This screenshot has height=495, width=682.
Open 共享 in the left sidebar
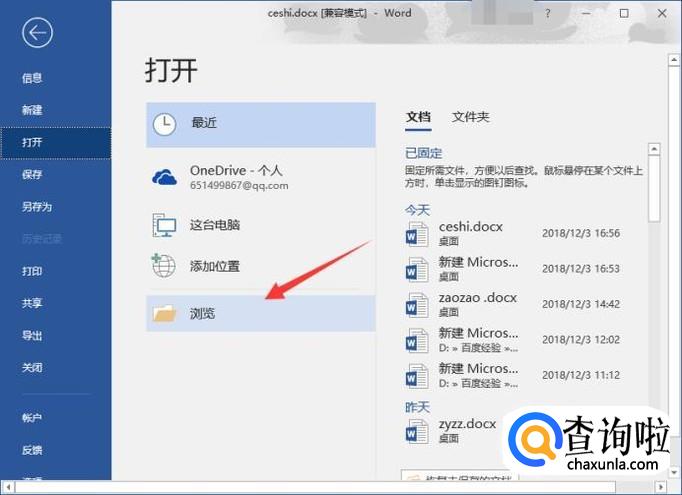click(x=32, y=303)
